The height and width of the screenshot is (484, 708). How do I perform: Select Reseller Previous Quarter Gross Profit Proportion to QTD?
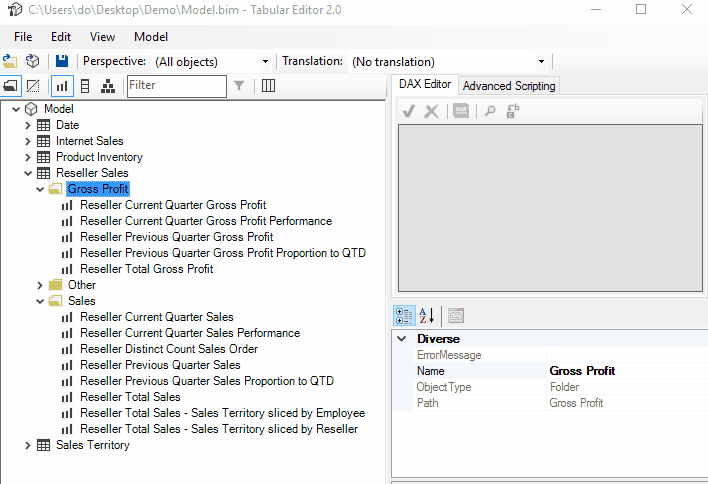coord(223,253)
